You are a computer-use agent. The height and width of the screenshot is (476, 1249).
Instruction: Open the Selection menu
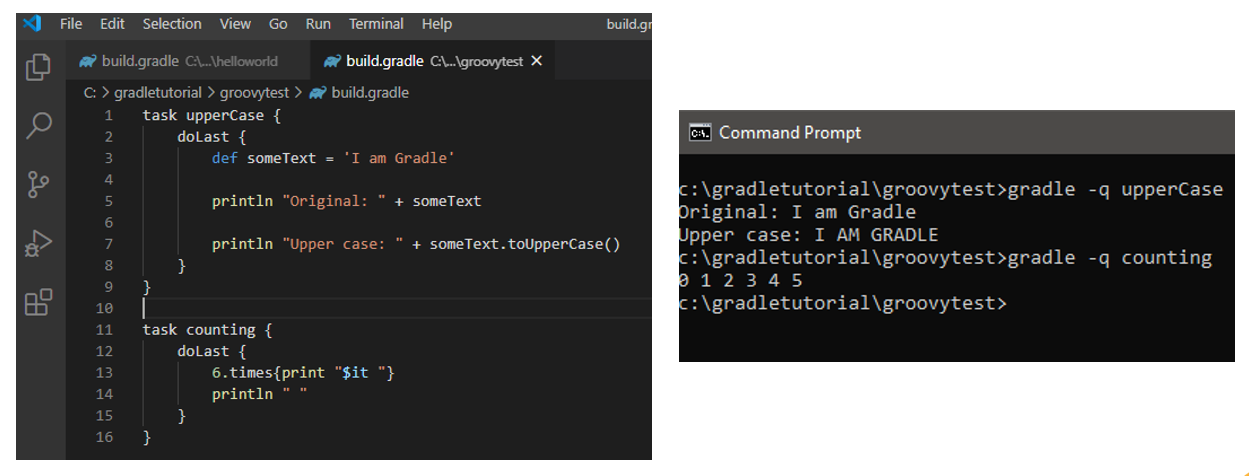coord(172,23)
